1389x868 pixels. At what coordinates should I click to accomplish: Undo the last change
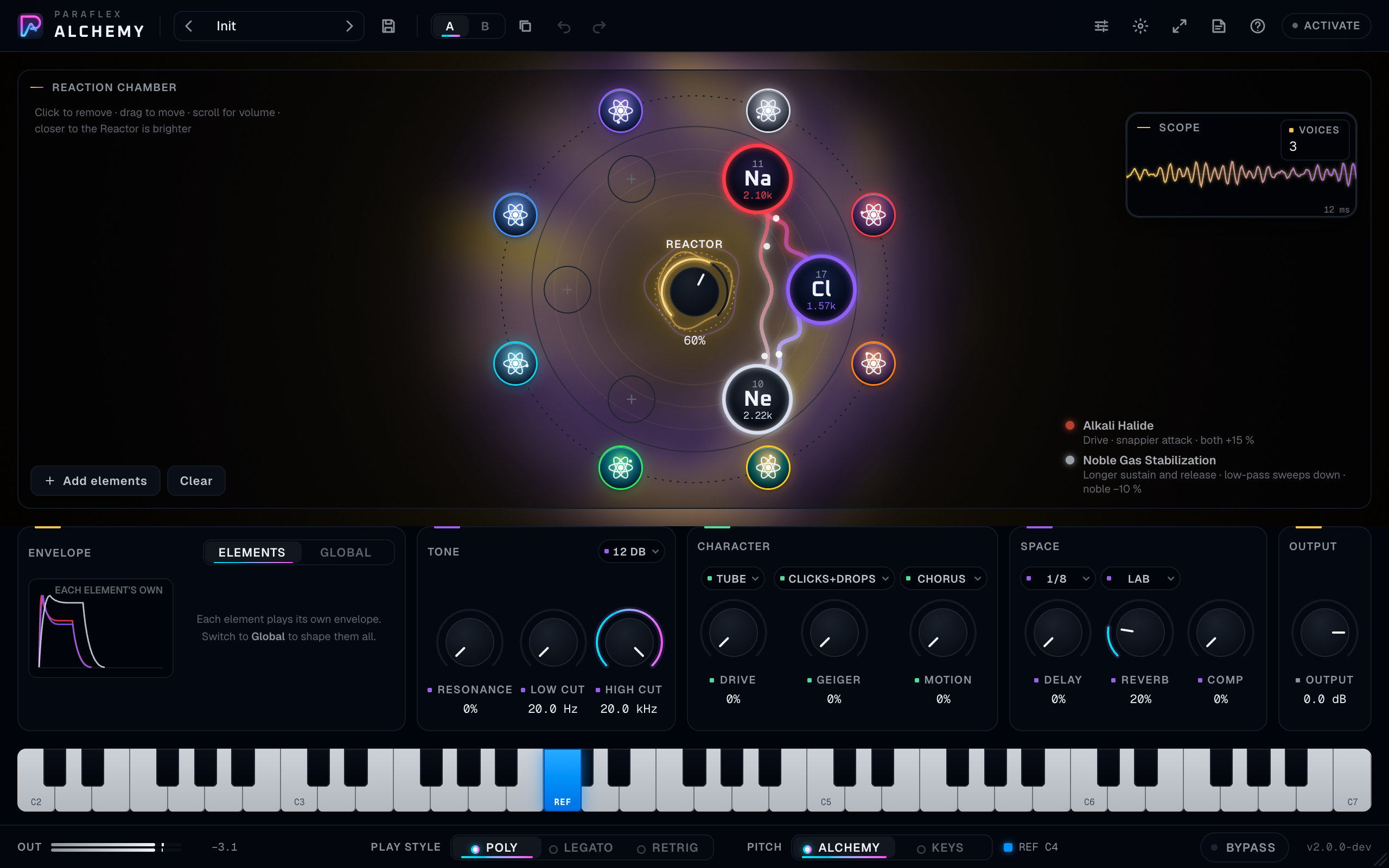(x=564, y=27)
